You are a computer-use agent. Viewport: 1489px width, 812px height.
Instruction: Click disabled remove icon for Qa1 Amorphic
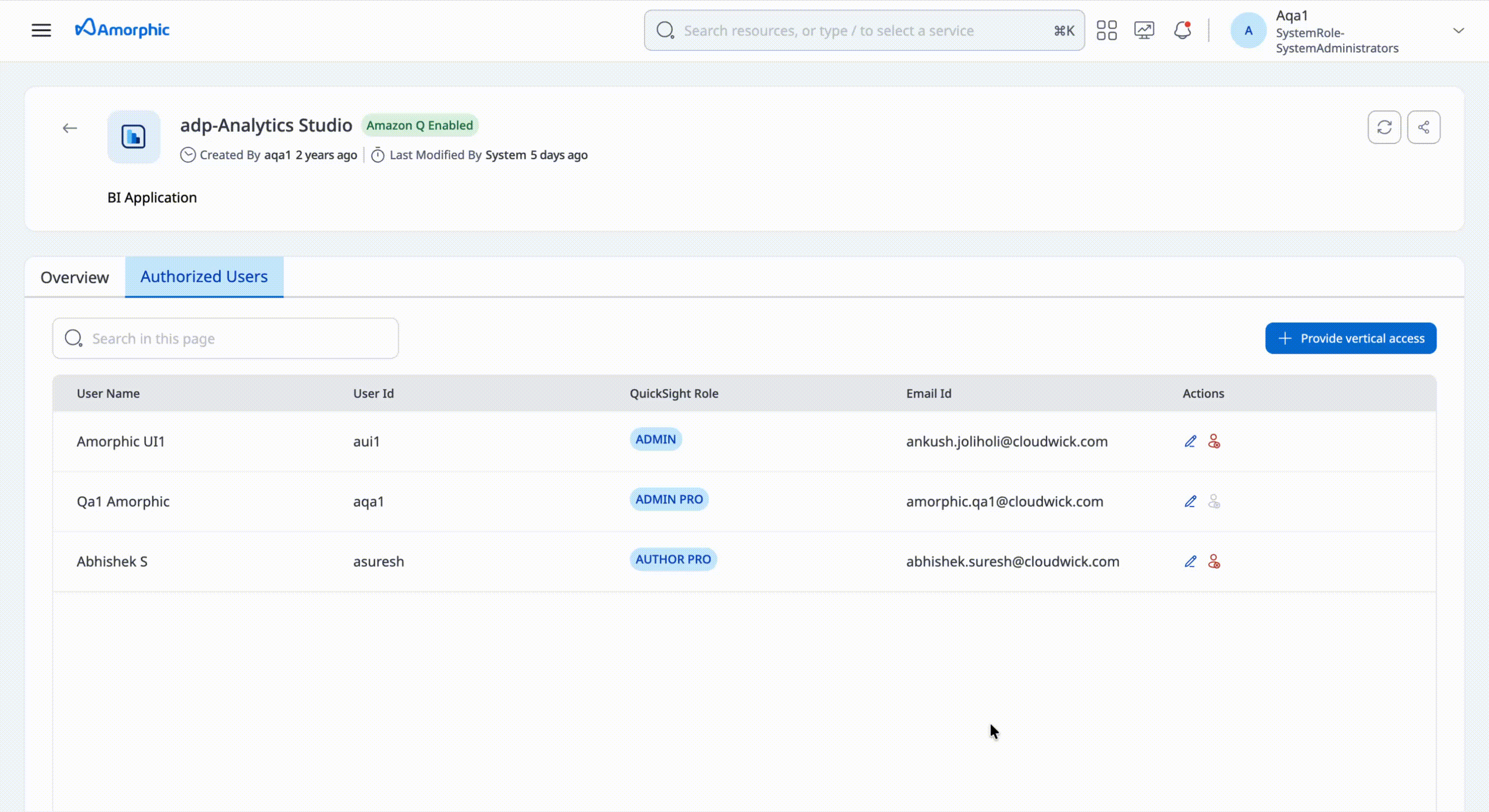1214,502
